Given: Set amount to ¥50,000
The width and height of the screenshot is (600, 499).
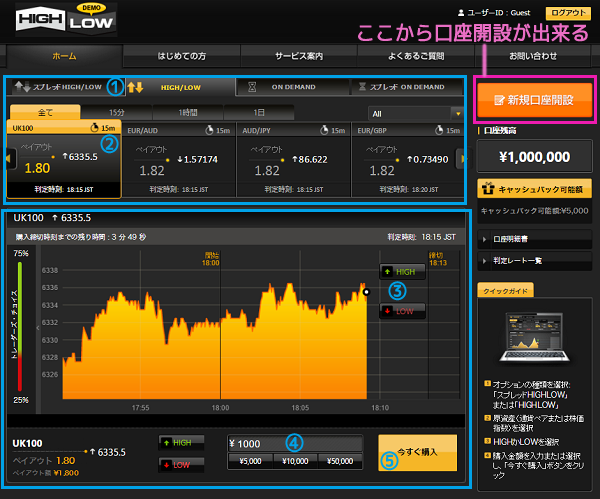Looking at the screenshot, I should pyautogui.click(x=340, y=461).
